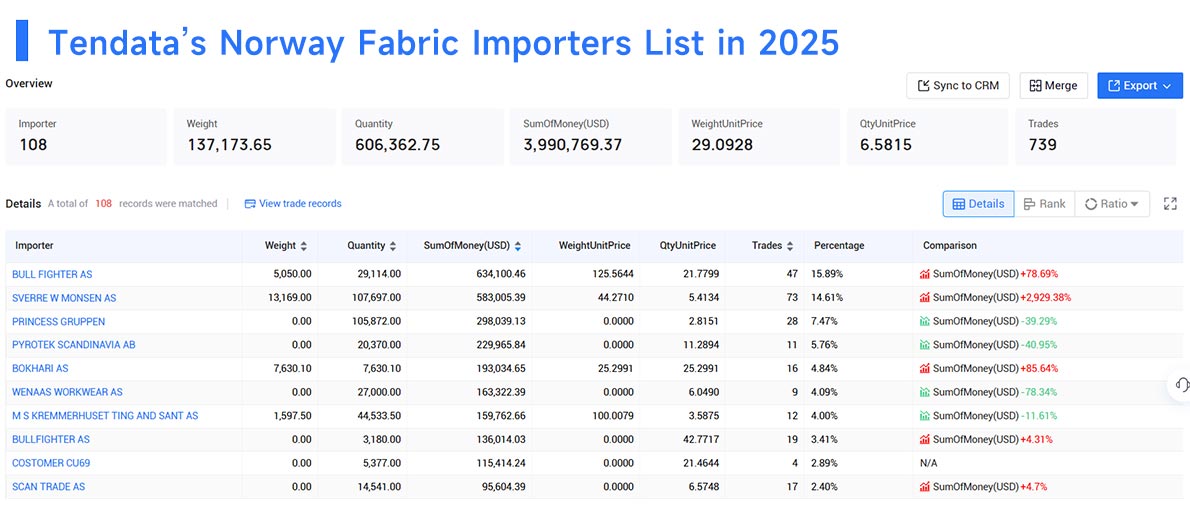Open importer PRINCESS GRUPPEN
This screenshot has width=1190, height=513.
point(58,321)
